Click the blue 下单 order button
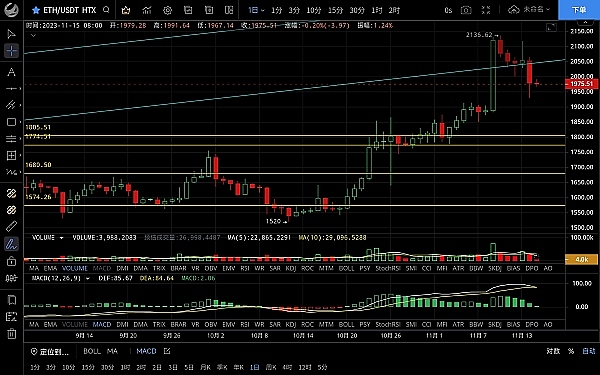 [579, 10]
